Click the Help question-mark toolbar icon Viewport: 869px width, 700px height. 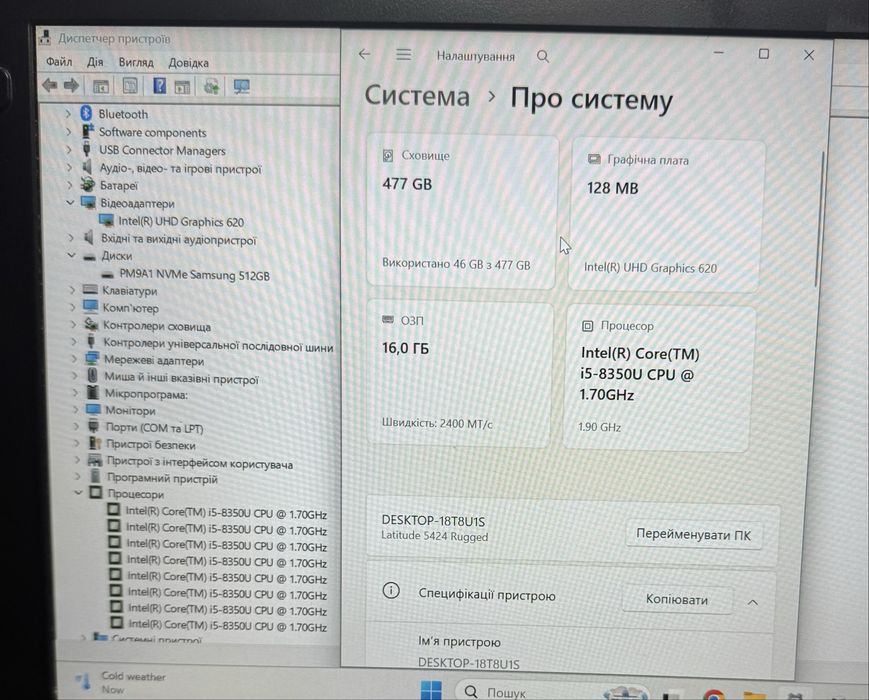pyautogui.click(x=159, y=86)
